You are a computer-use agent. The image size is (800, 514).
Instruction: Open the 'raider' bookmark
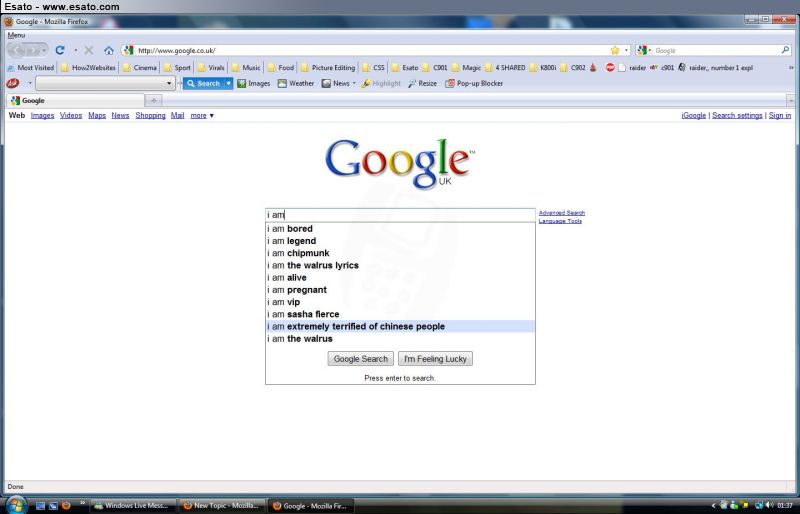(x=632, y=67)
